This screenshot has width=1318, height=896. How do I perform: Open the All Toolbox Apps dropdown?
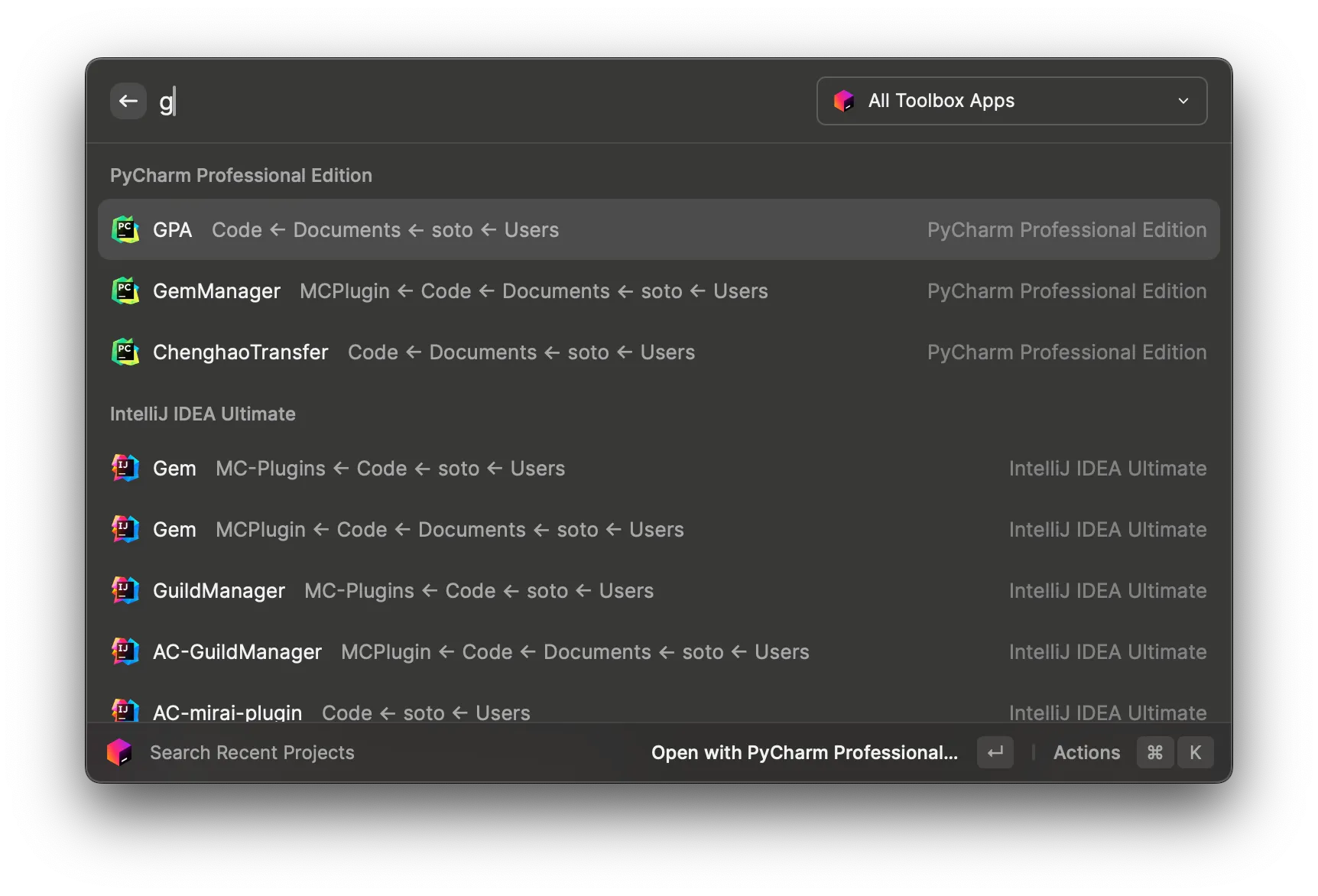(x=1011, y=101)
